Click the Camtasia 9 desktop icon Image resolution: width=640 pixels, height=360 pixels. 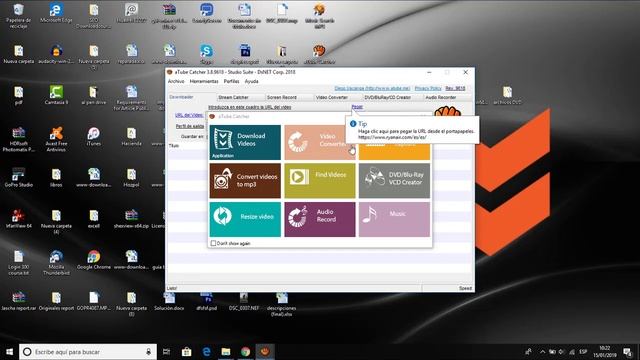56,95
